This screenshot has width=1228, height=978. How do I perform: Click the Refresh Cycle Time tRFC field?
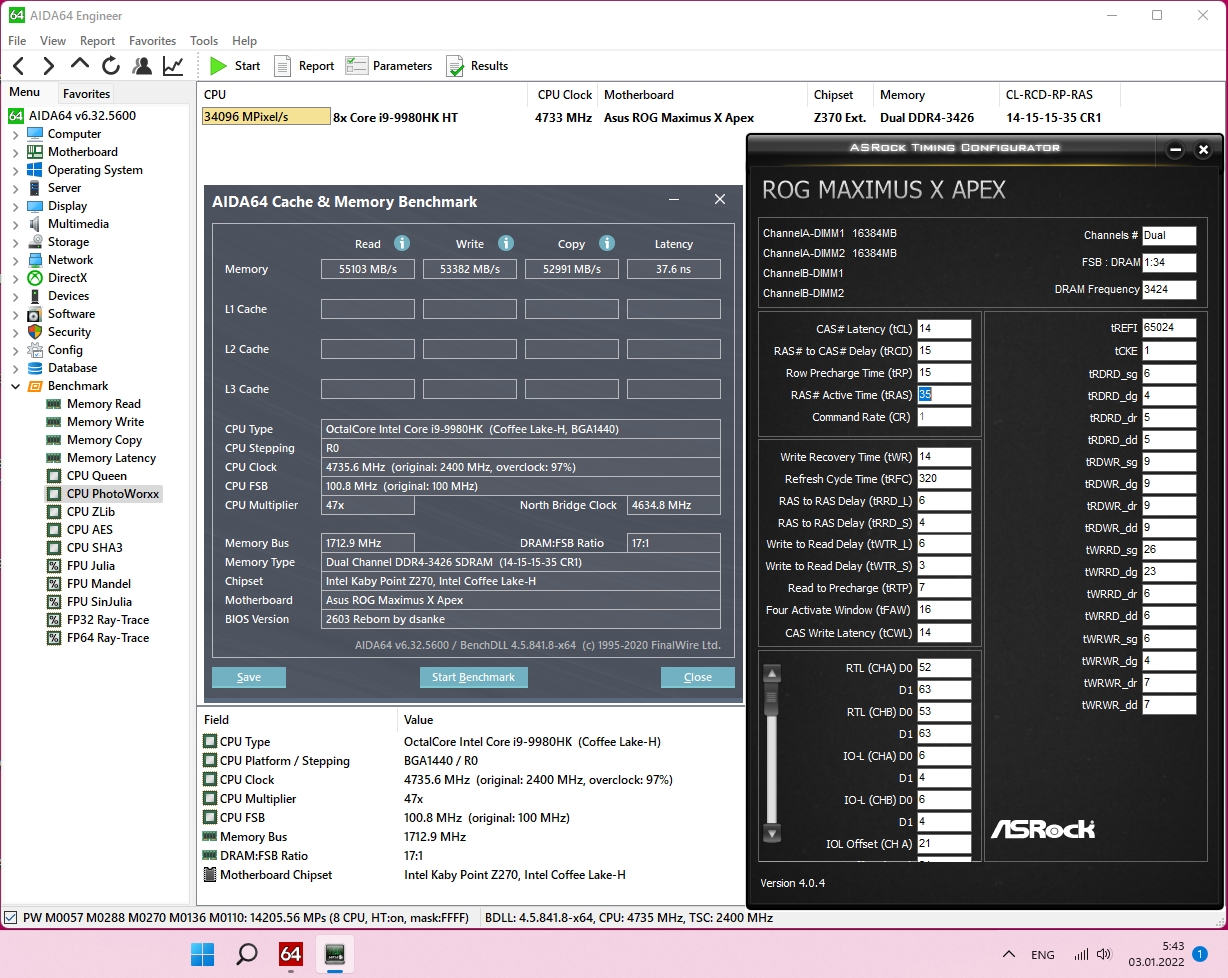(x=943, y=479)
